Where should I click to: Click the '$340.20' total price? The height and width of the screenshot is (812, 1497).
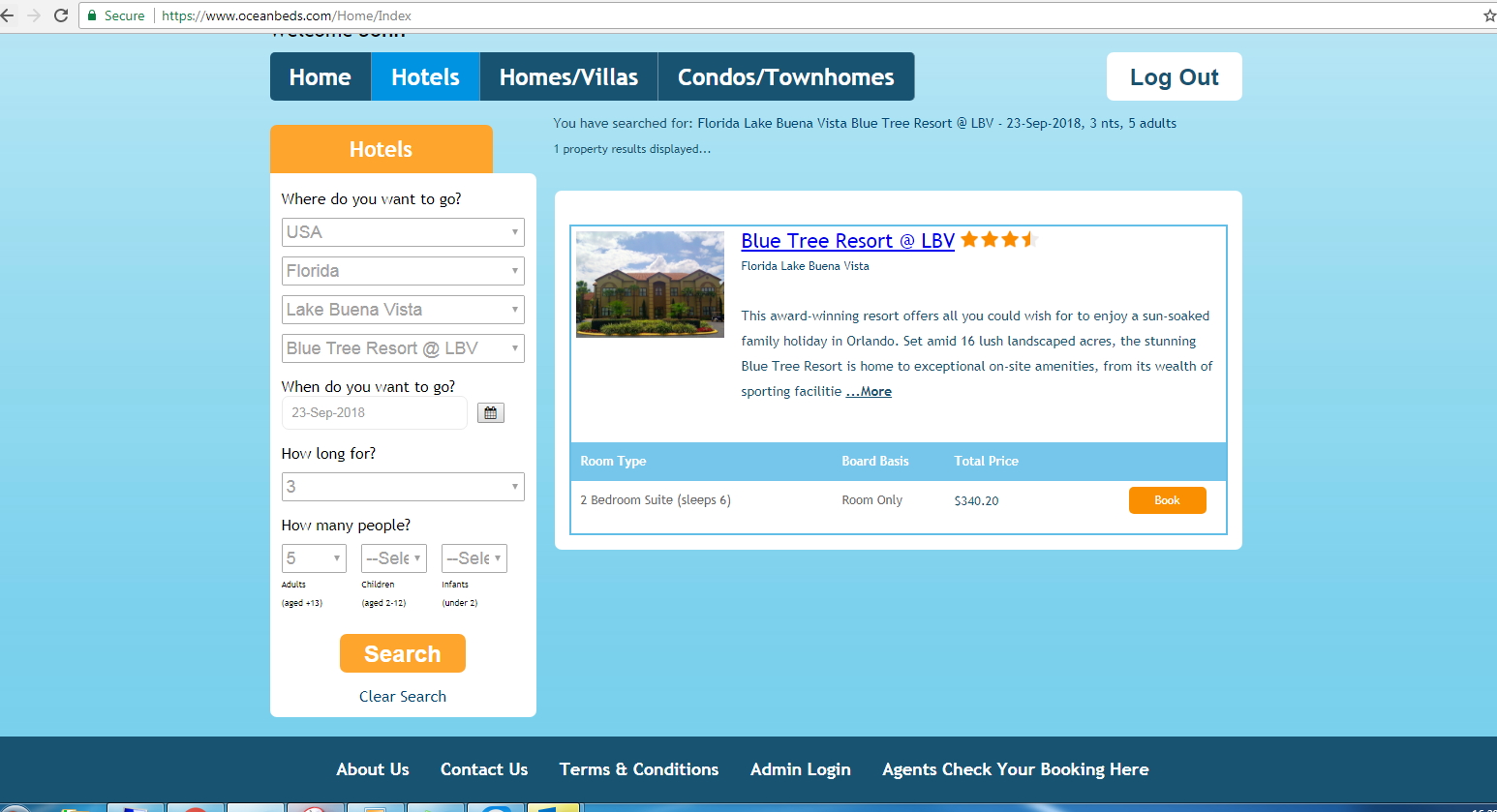point(977,501)
